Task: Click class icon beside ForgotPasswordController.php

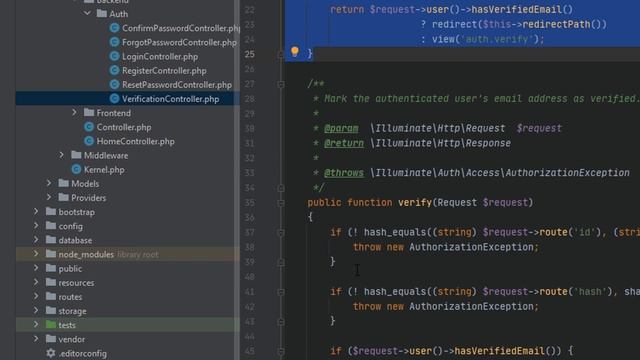Action: pyautogui.click(x=114, y=42)
